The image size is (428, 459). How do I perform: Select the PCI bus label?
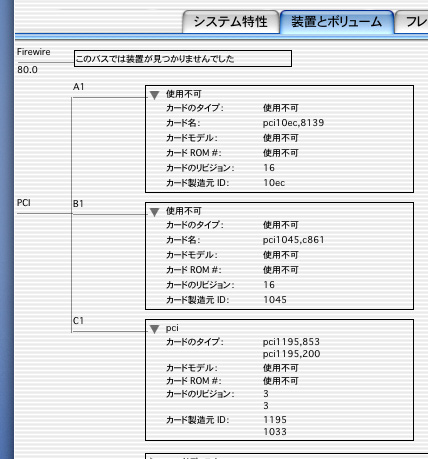(x=24, y=203)
